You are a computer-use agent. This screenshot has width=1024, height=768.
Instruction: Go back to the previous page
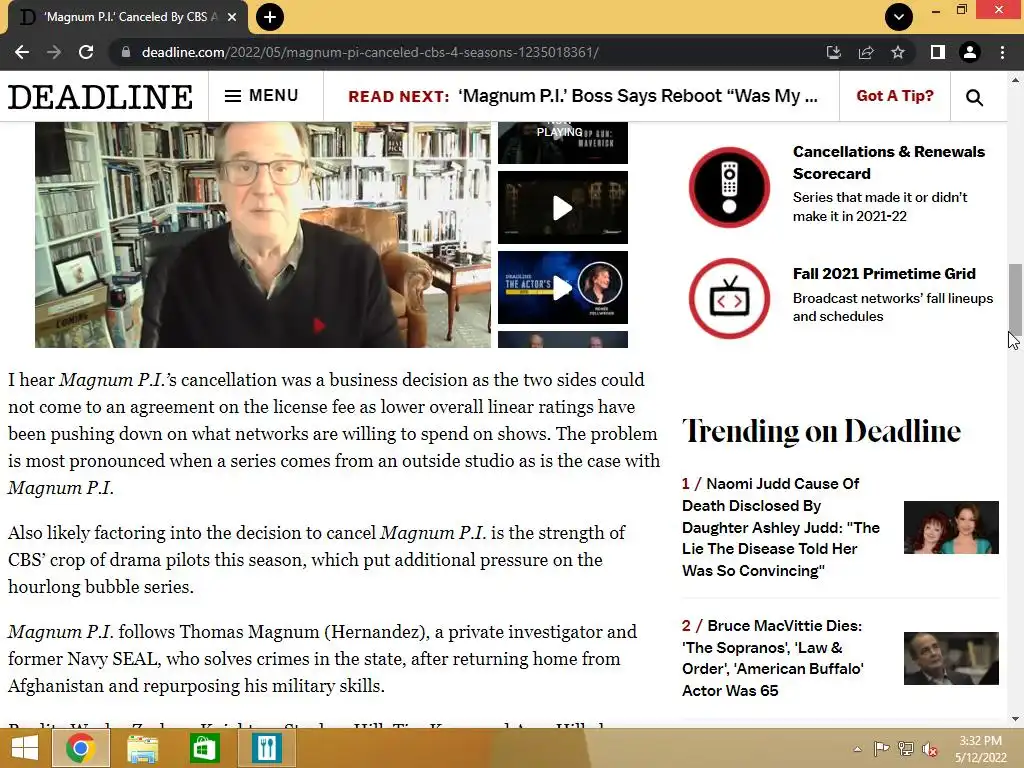click(x=22, y=52)
